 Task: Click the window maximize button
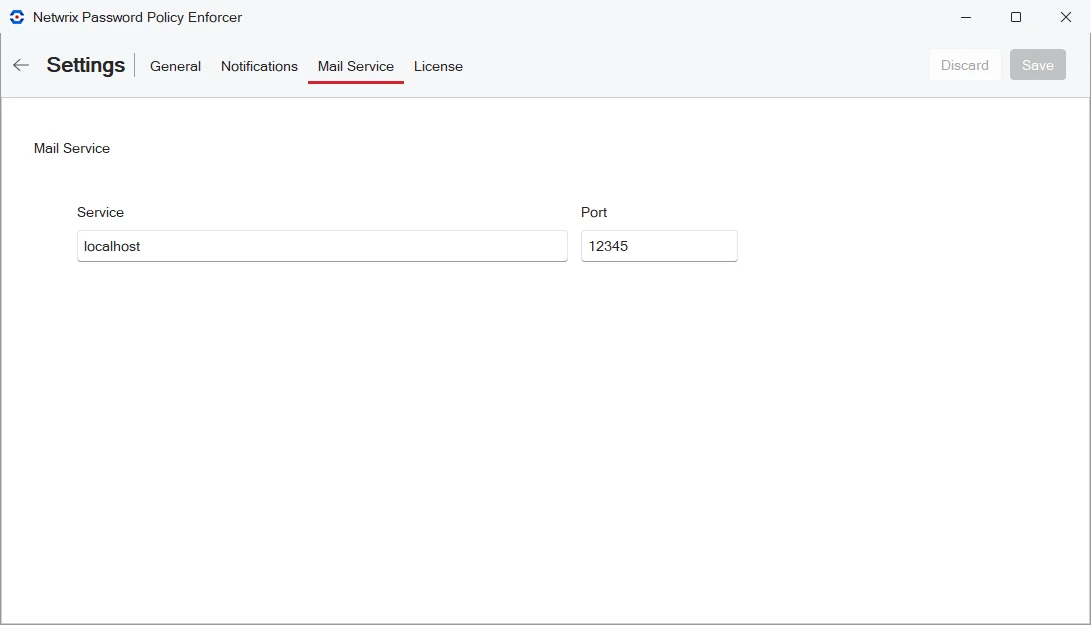click(1015, 17)
